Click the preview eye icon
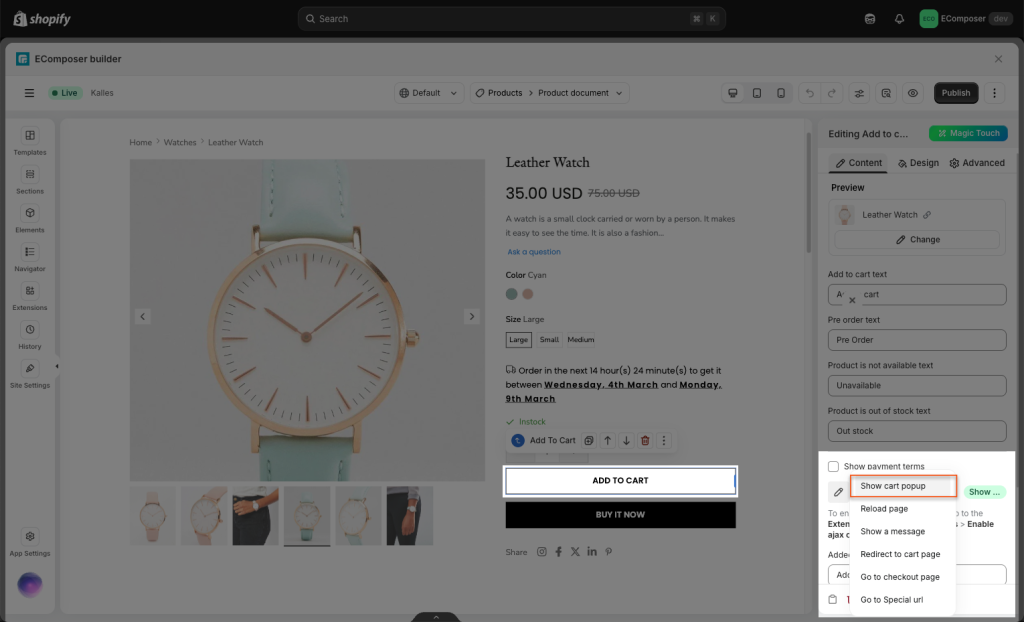 (x=913, y=93)
